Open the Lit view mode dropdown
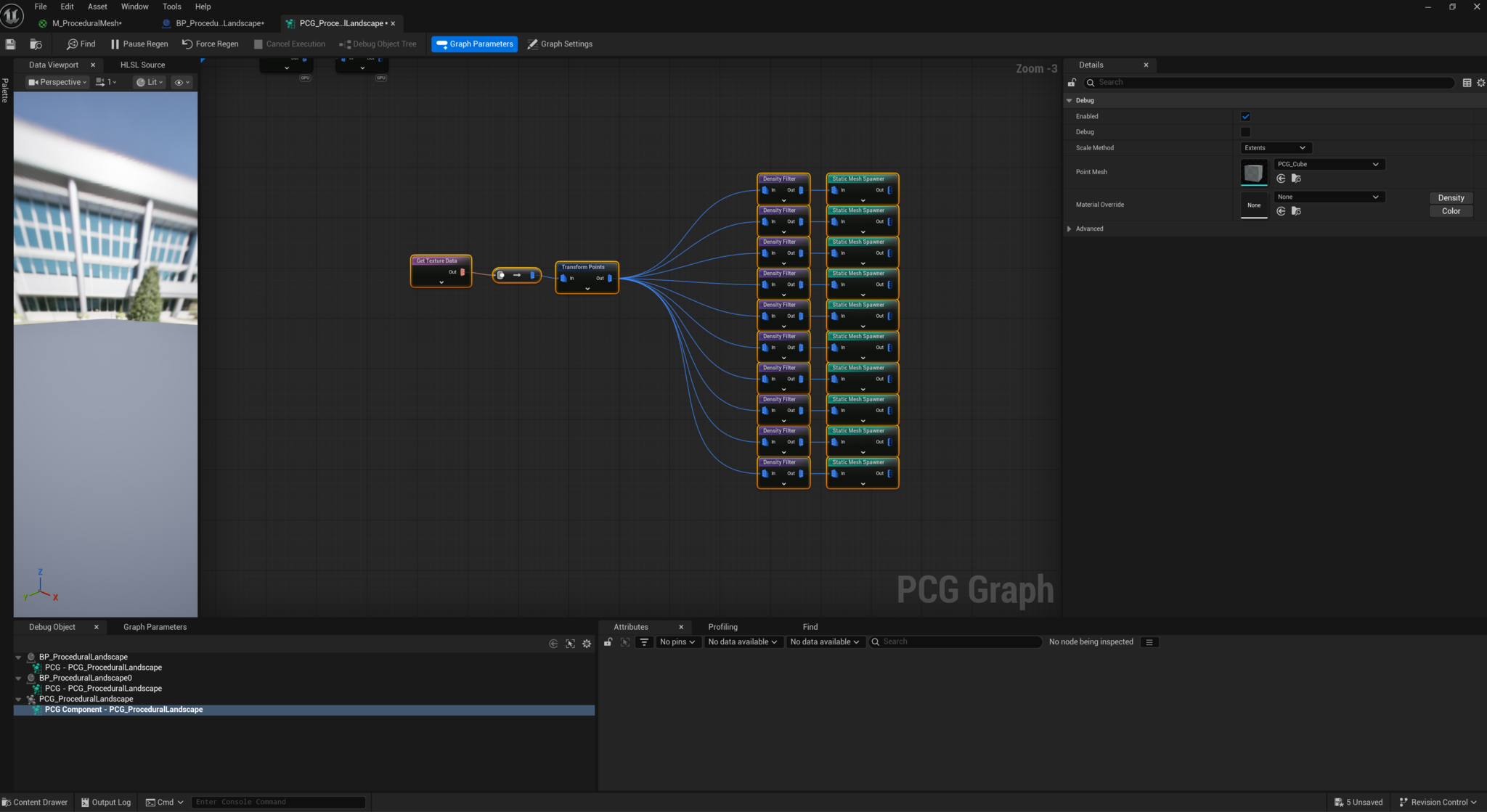The height and width of the screenshot is (812, 1487). 150,83
